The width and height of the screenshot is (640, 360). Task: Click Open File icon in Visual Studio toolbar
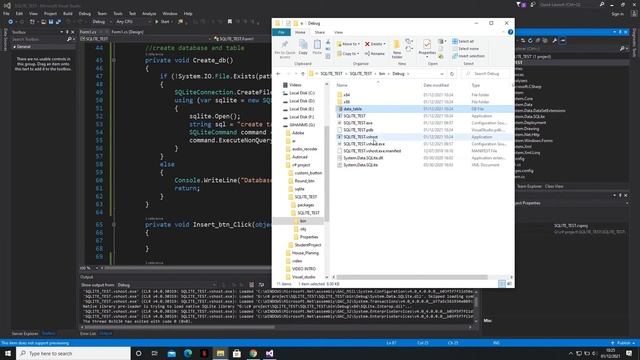pyautogui.click(x=43, y=22)
